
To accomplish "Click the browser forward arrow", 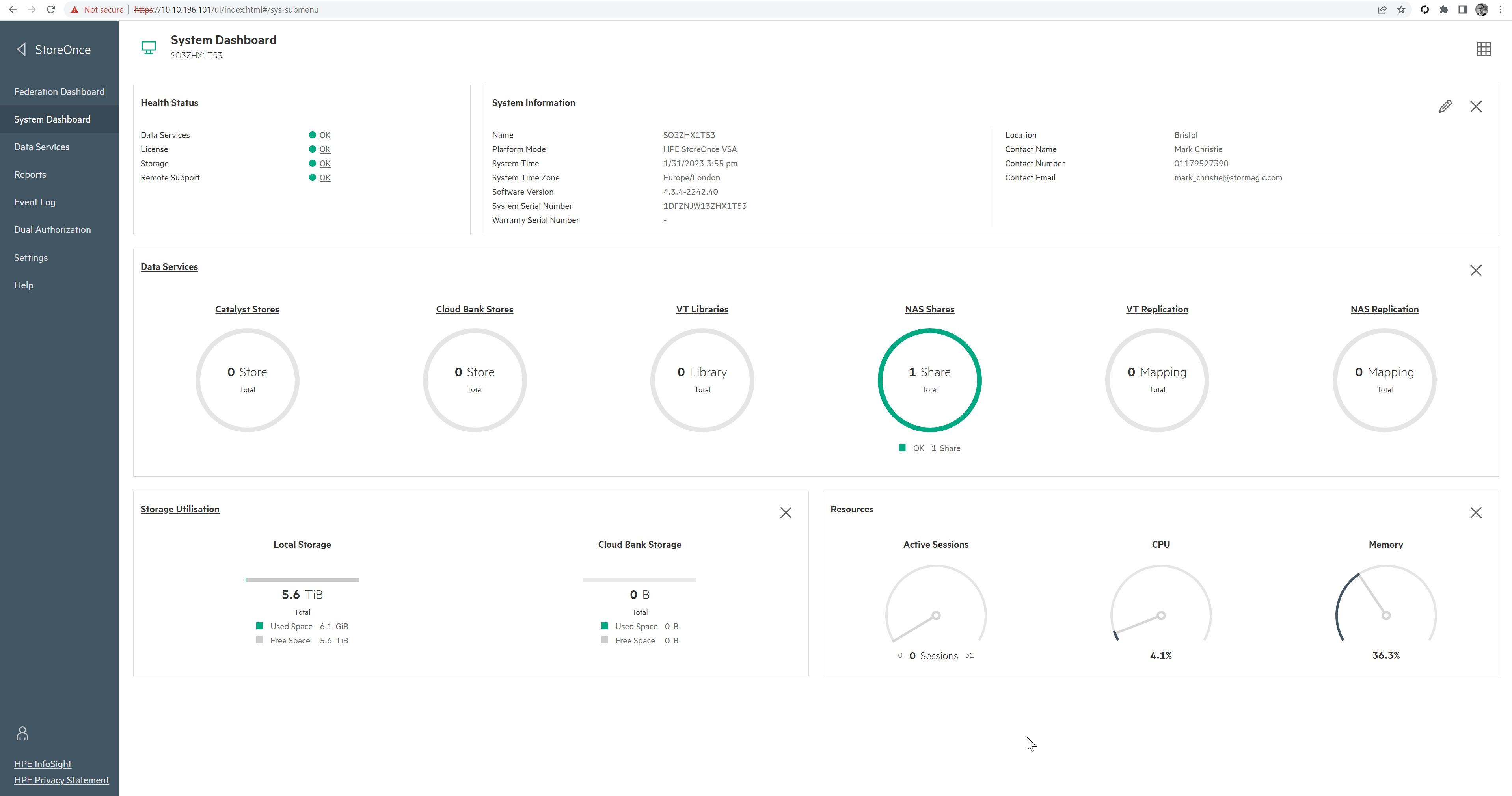I will coord(32,9).
